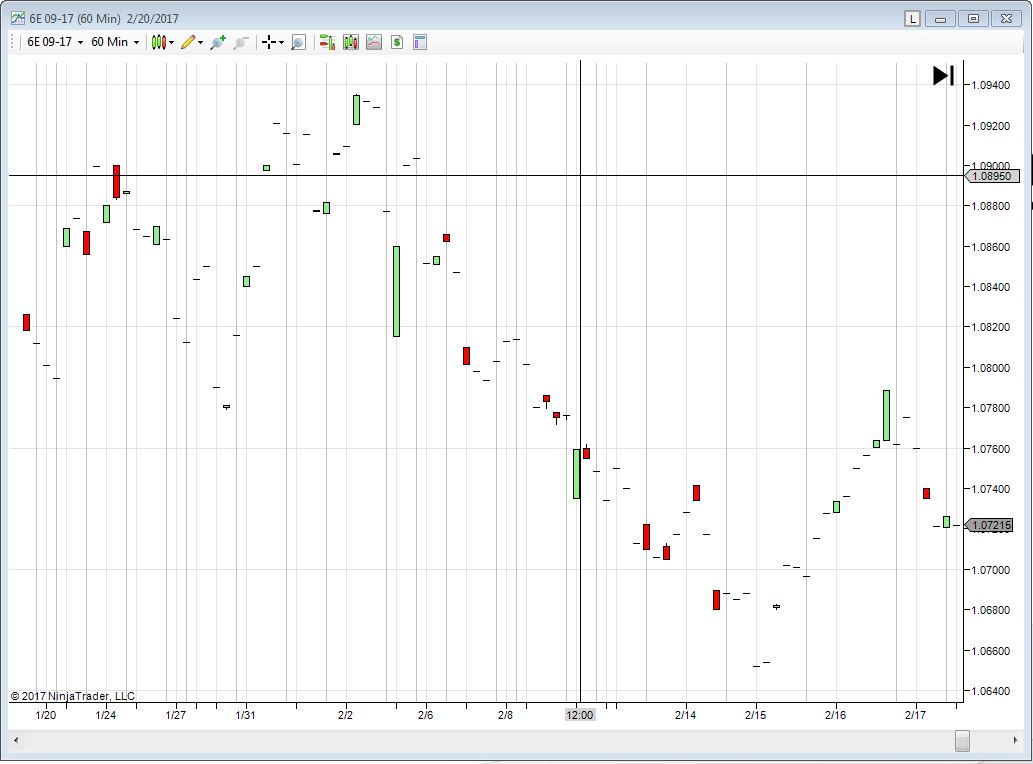Expand the chart style dropdown arrow
1033x764 pixels.
tap(171, 43)
